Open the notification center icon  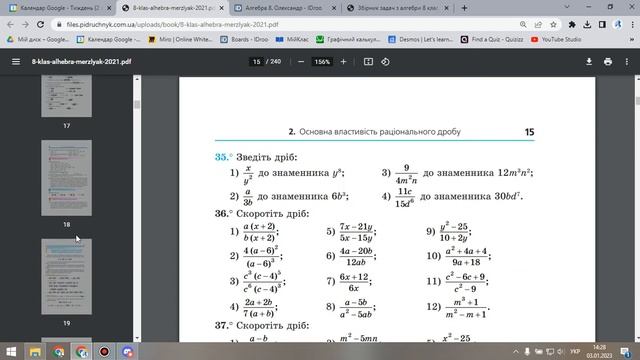click(625, 351)
